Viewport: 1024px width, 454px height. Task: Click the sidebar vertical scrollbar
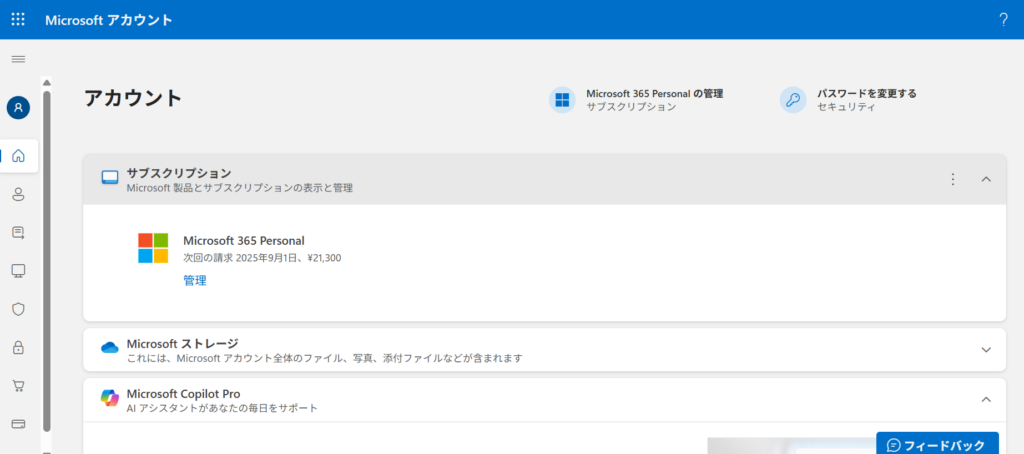(46, 261)
